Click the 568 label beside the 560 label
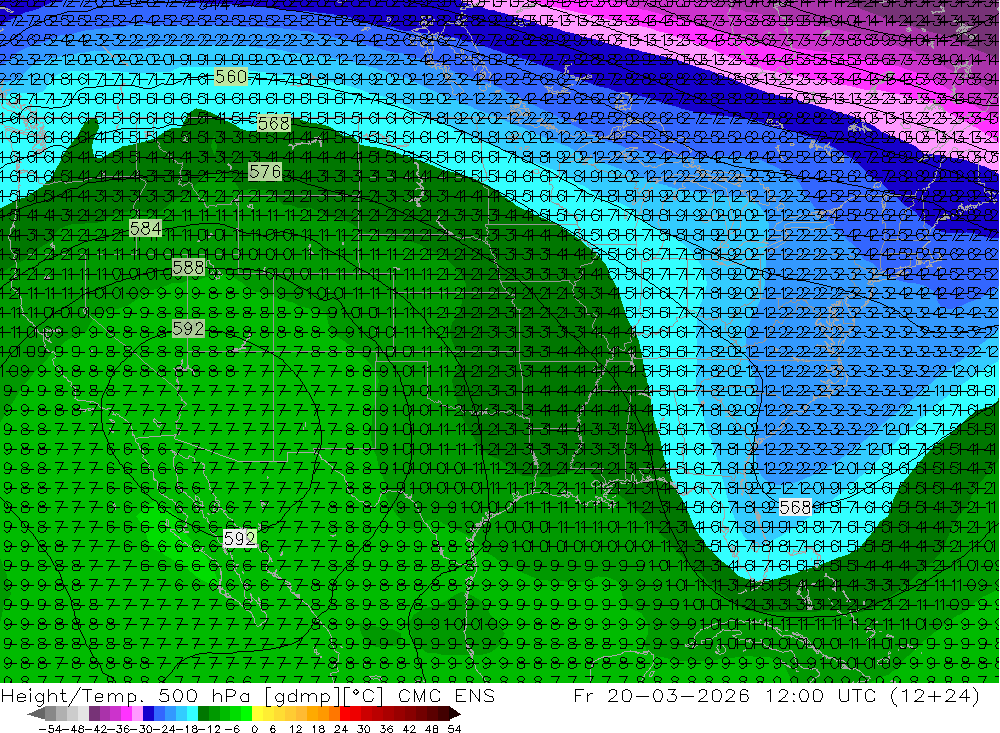The width and height of the screenshot is (1000, 733). coord(274,123)
